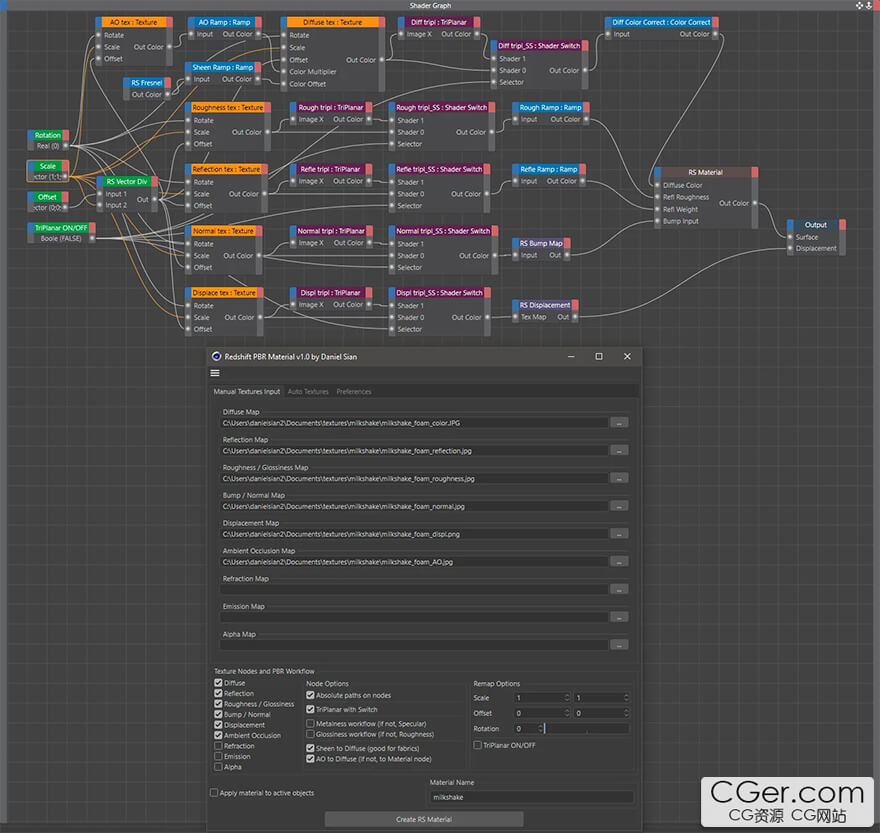Select the green Rotation node header

click(48, 135)
